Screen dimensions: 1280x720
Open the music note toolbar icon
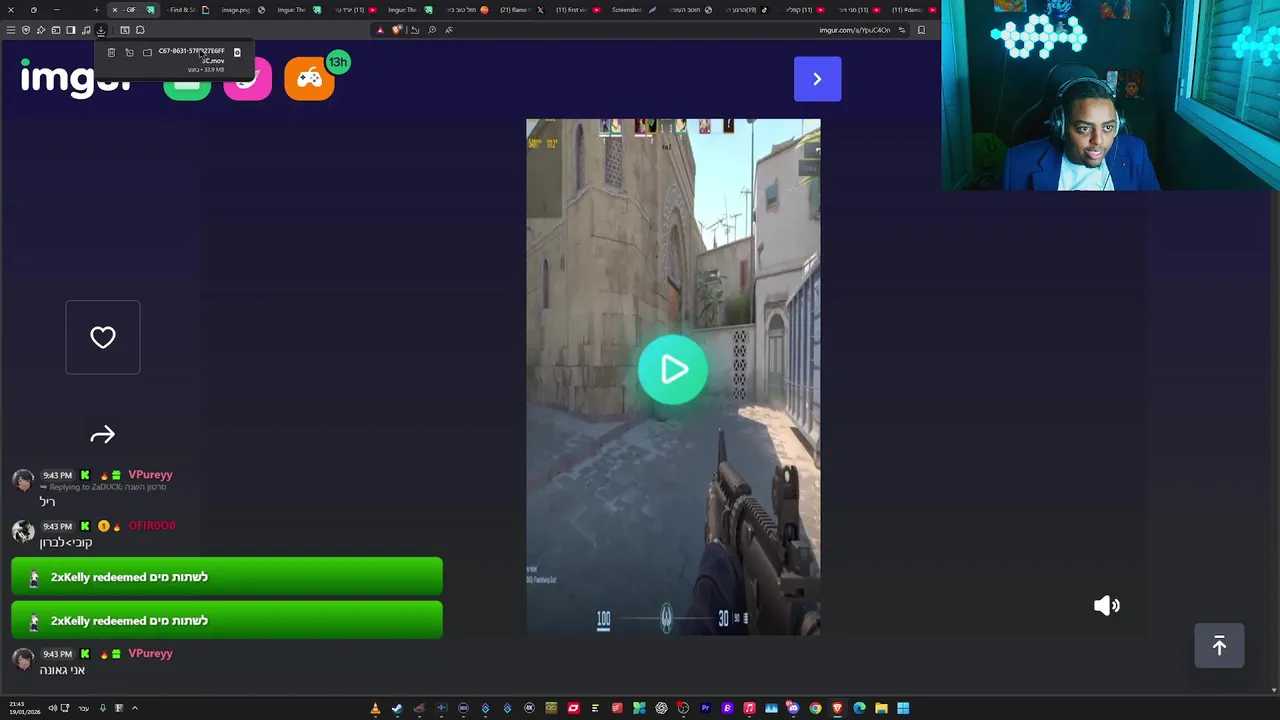click(x=86, y=30)
